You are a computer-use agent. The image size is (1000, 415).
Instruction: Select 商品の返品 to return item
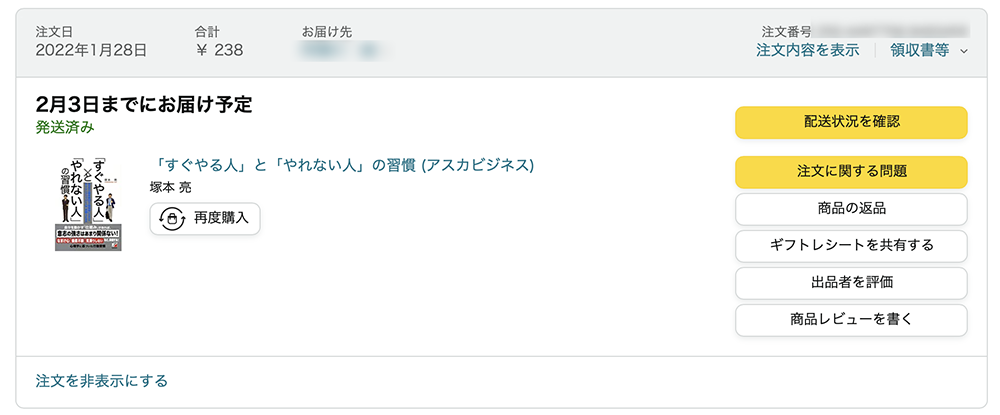tap(851, 208)
